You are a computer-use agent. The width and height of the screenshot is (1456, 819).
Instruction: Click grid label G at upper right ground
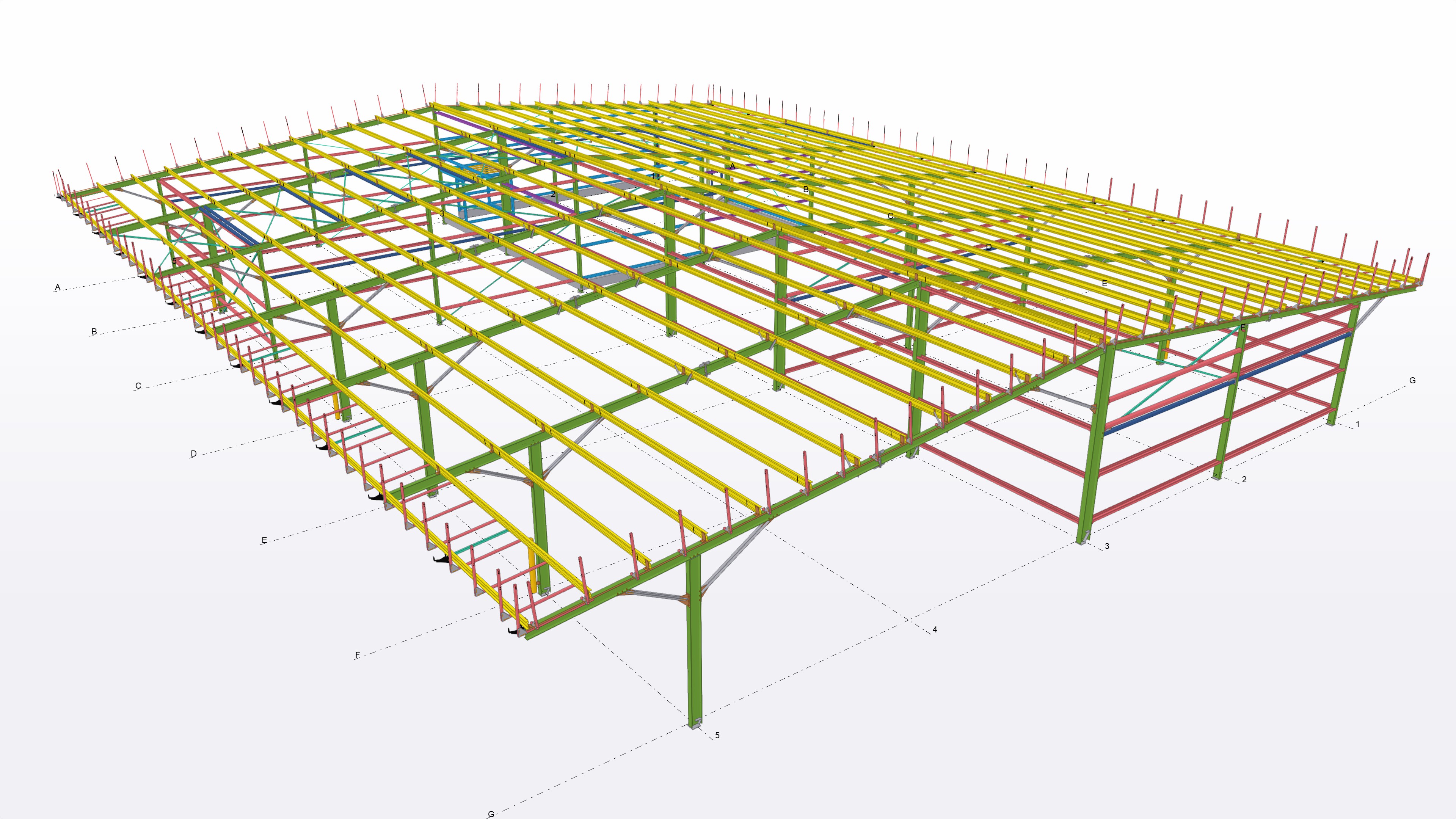1412,380
